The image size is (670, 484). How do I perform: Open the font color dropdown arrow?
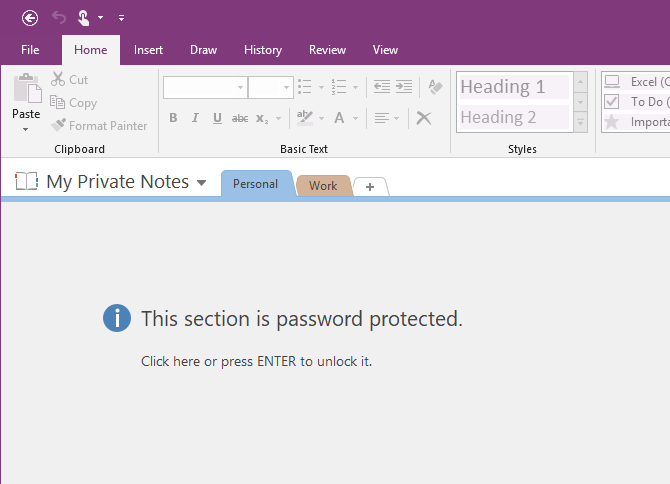pyautogui.click(x=356, y=118)
